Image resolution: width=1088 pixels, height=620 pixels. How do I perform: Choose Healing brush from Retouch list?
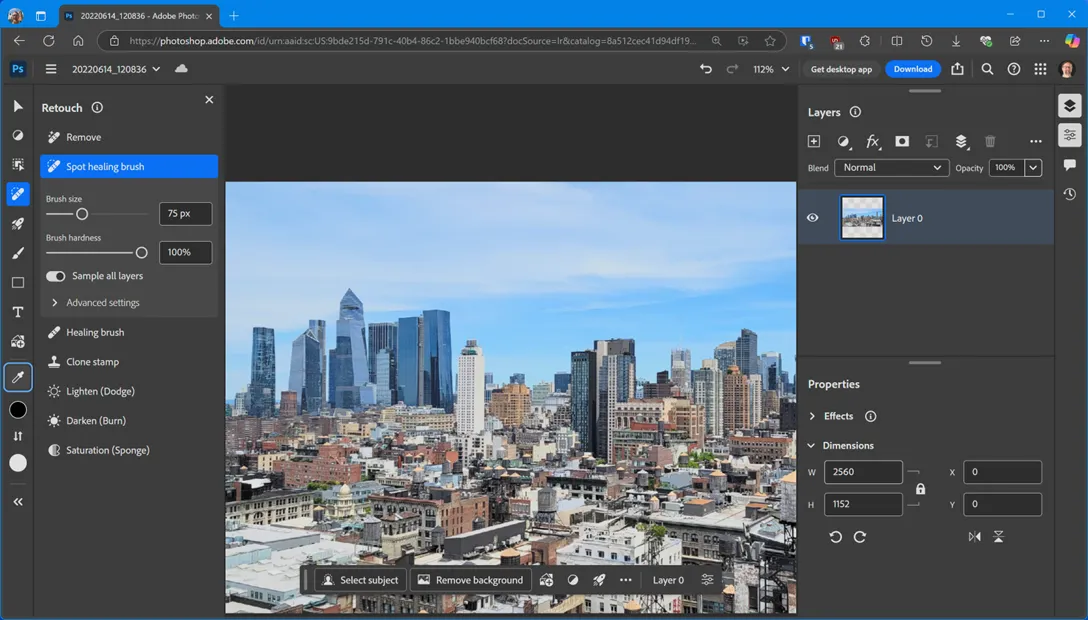[x=95, y=332]
